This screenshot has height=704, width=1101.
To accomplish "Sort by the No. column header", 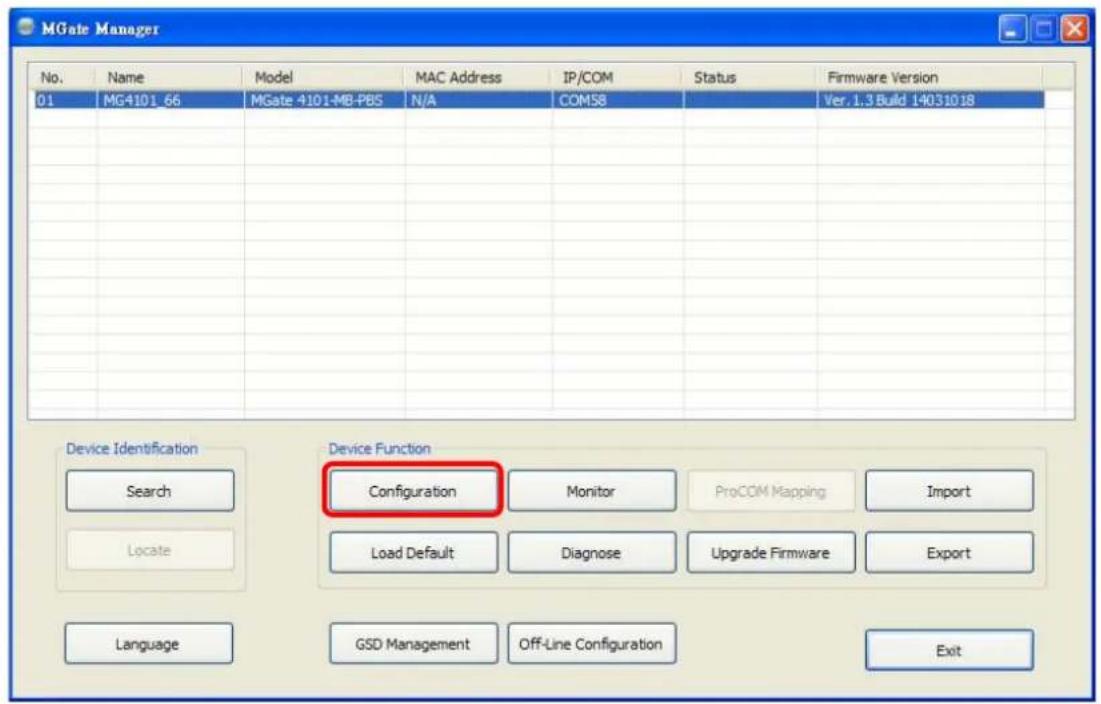I will pyautogui.click(x=62, y=77).
